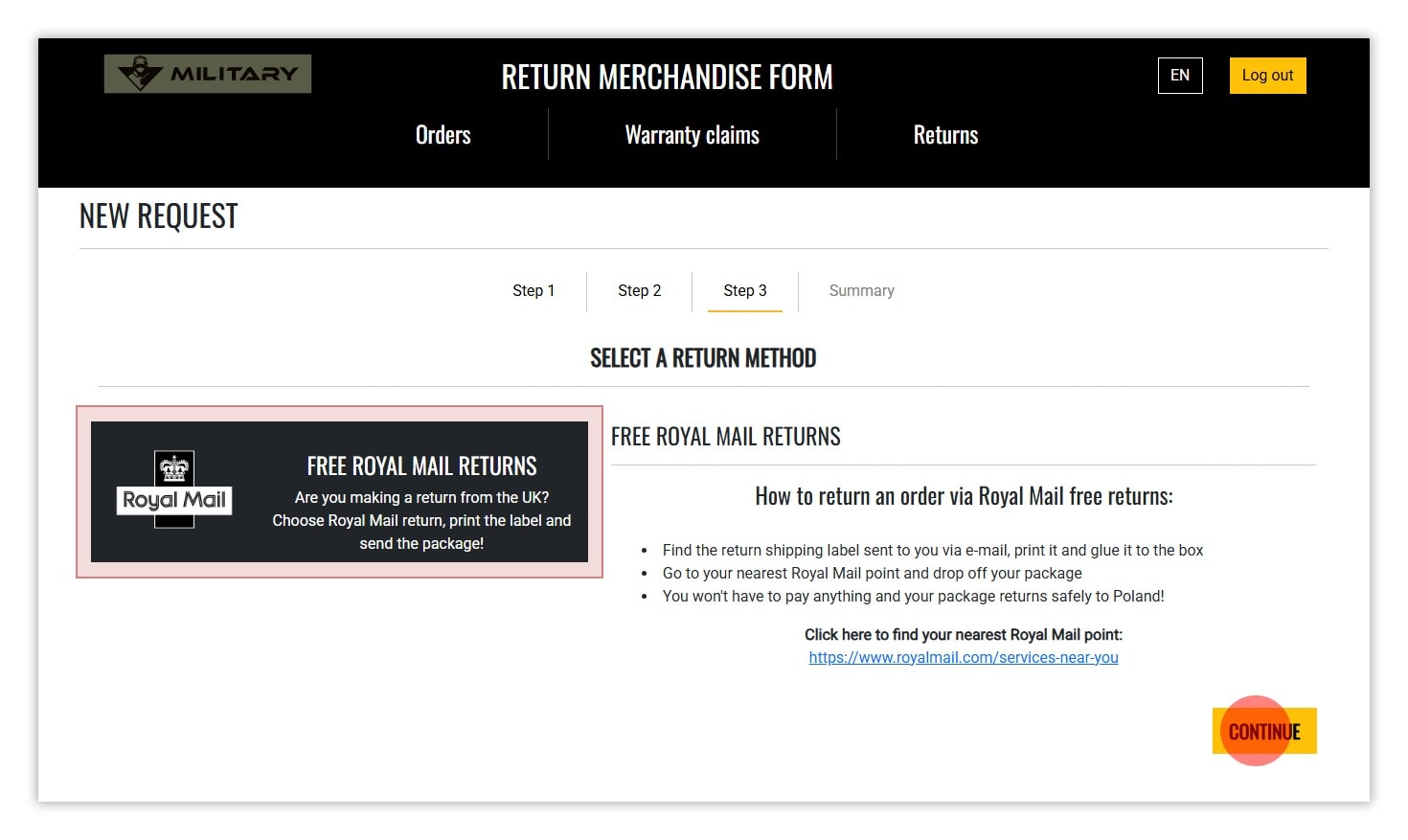Screen dimensions: 1408x840
Task: Open the Orders section
Action: 443,135
